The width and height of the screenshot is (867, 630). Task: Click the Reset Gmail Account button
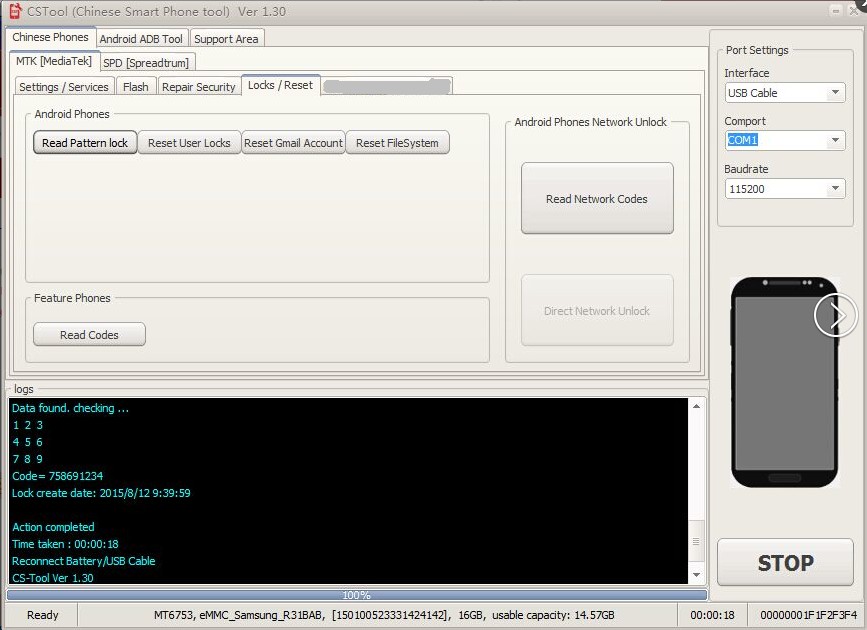pos(293,143)
